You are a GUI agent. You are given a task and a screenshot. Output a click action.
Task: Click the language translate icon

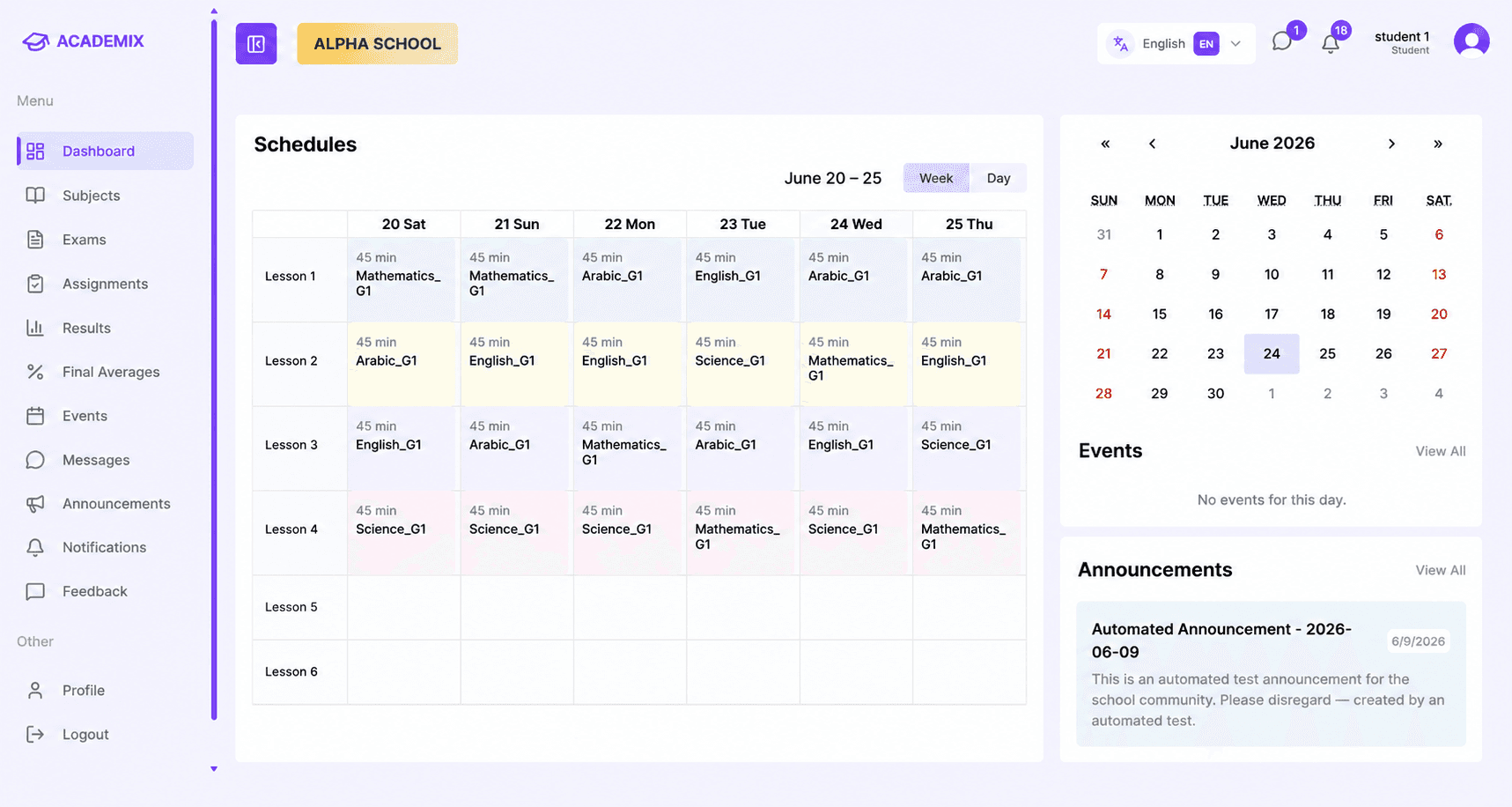click(x=1120, y=44)
